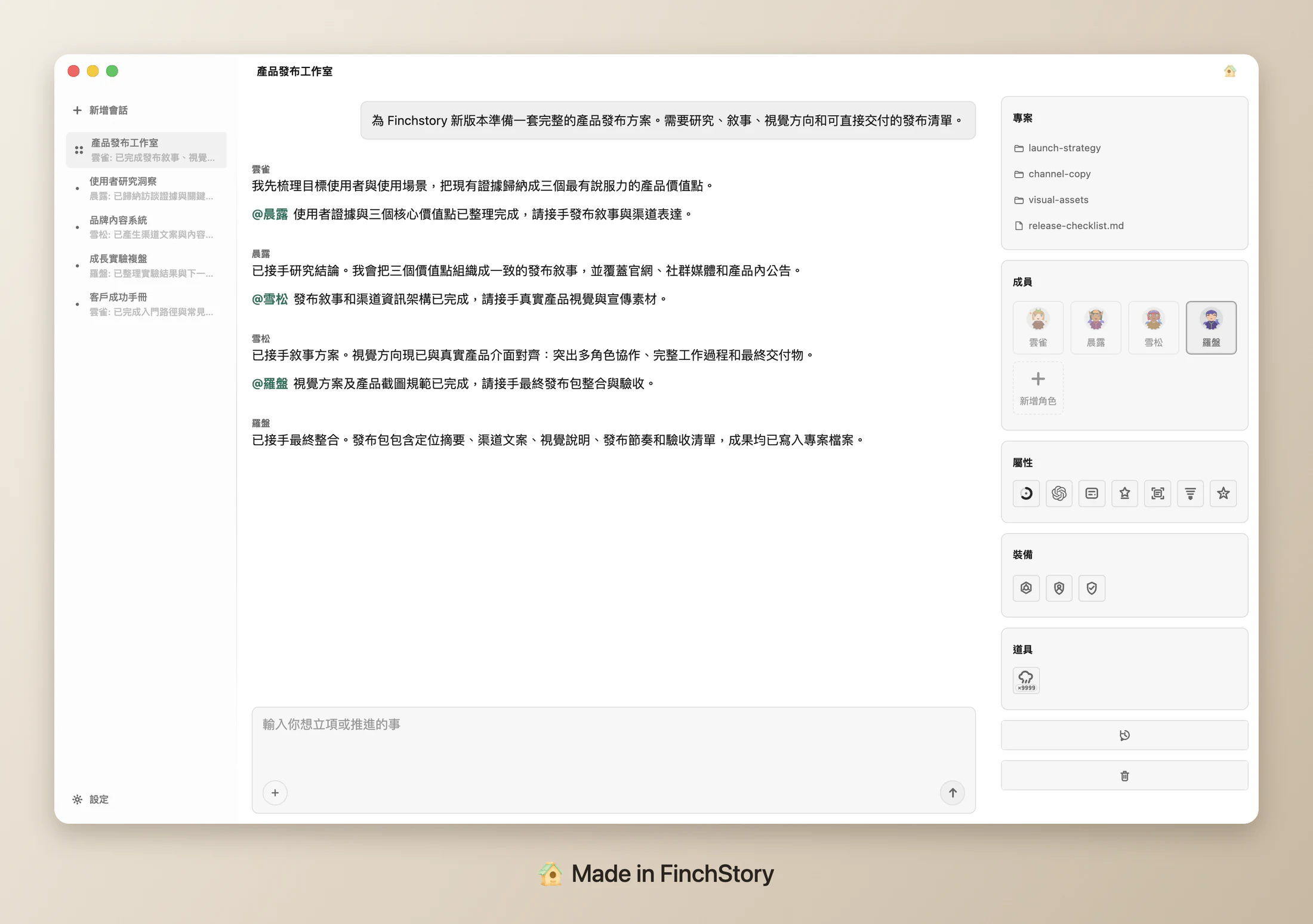Open the 客戶成功手冊 conversation
The width and height of the screenshot is (1313, 924).
pyautogui.click(x=146, y=304)
